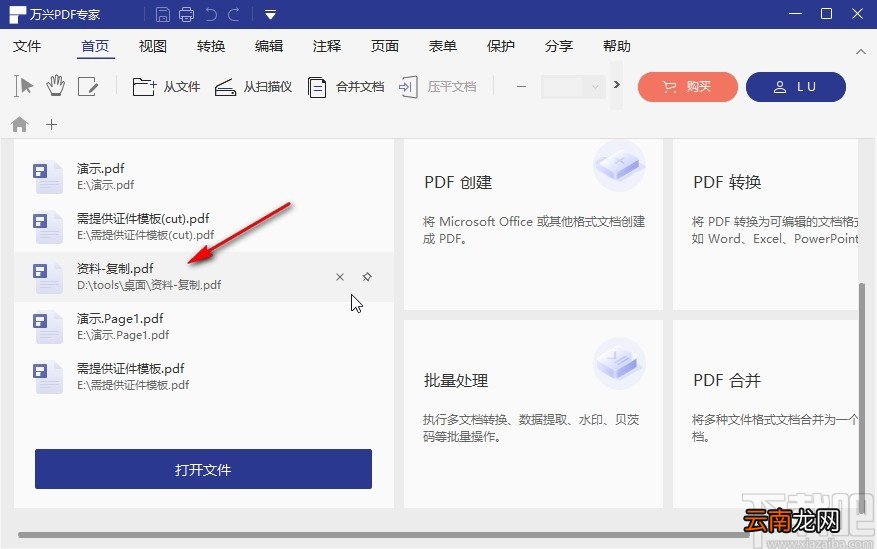Click the save icon in title bar
877x549 pixels.
tap(163, 15)
